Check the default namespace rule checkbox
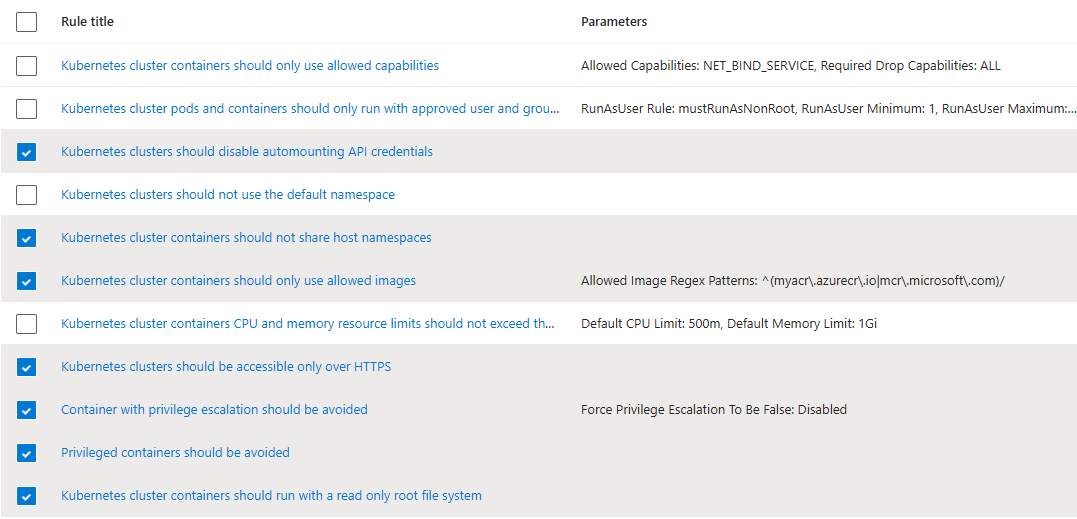Screen dimensions: 1077x519 pos(26,195)
